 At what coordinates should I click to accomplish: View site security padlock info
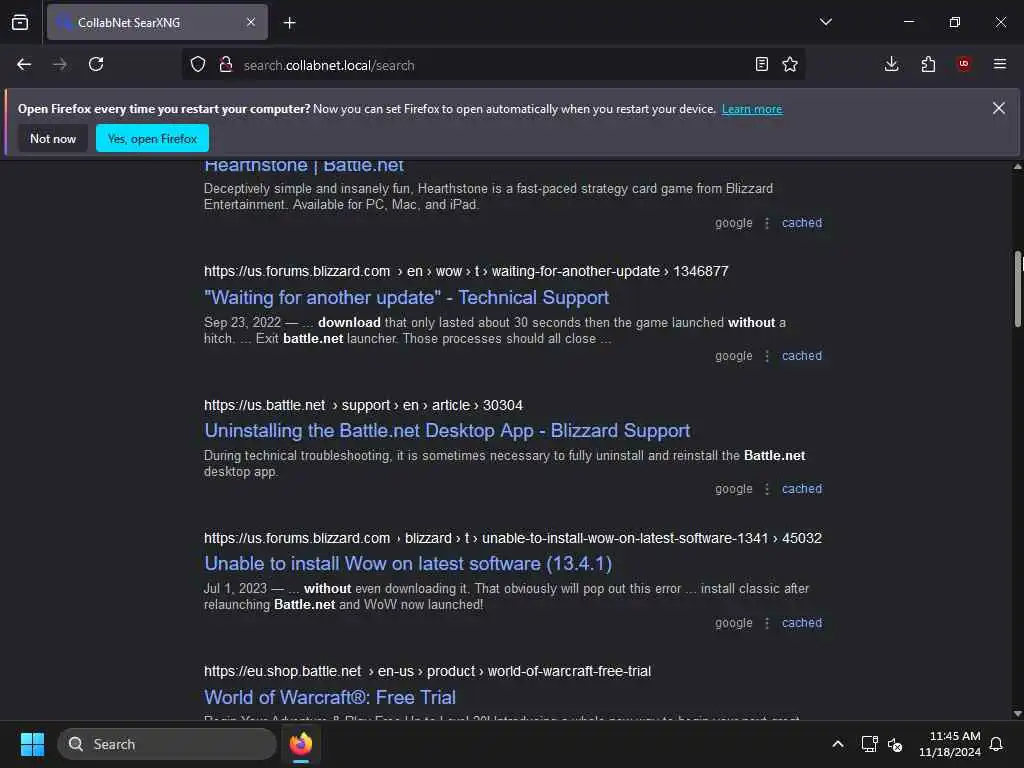pyautogui.click(x=226, y=64)
